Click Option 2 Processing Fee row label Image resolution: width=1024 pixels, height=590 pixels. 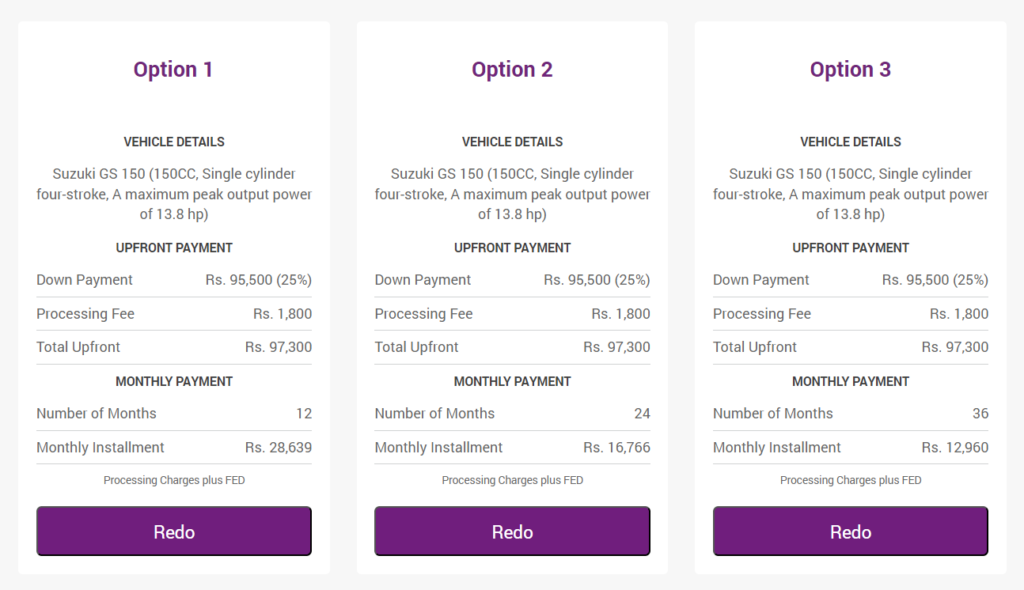point(423,314)
